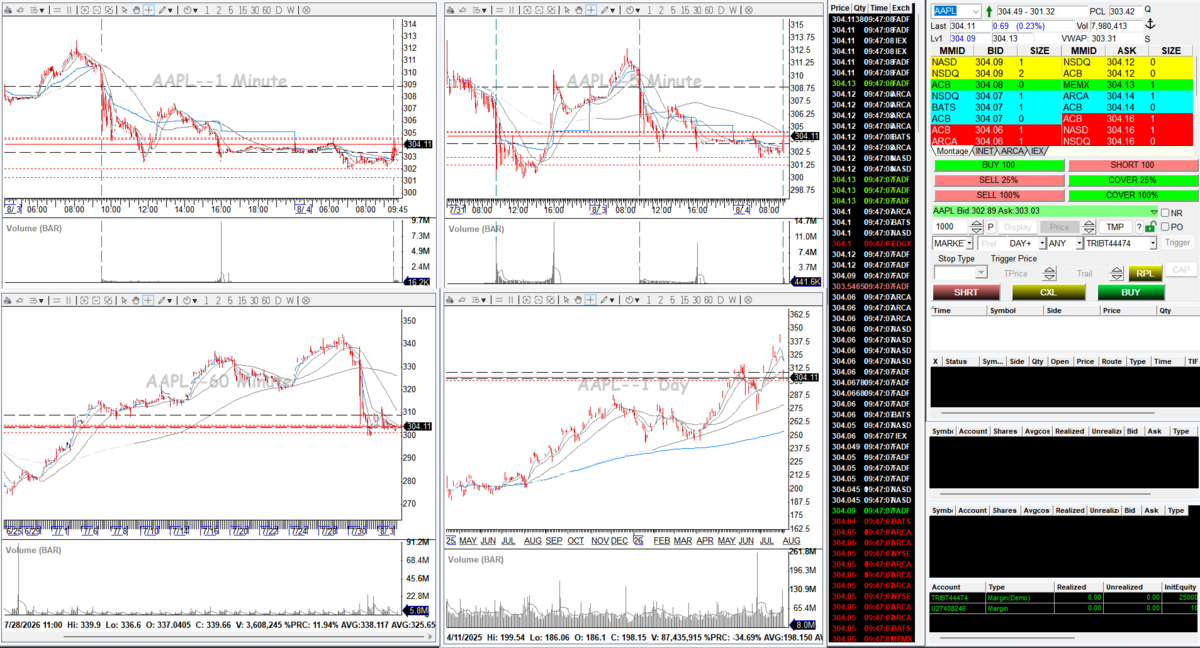Set the 1 Minute chart to the 15 minute timeframe

242,10
